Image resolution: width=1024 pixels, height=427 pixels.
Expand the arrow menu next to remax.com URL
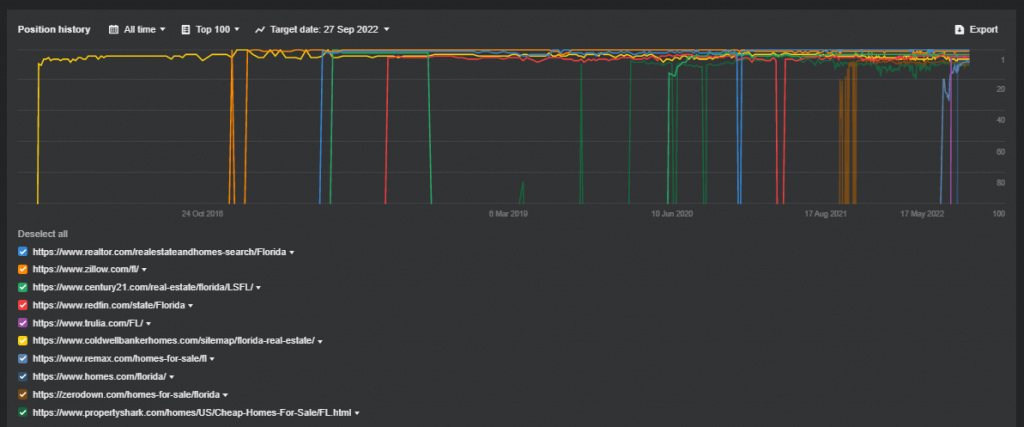[212, 359]
